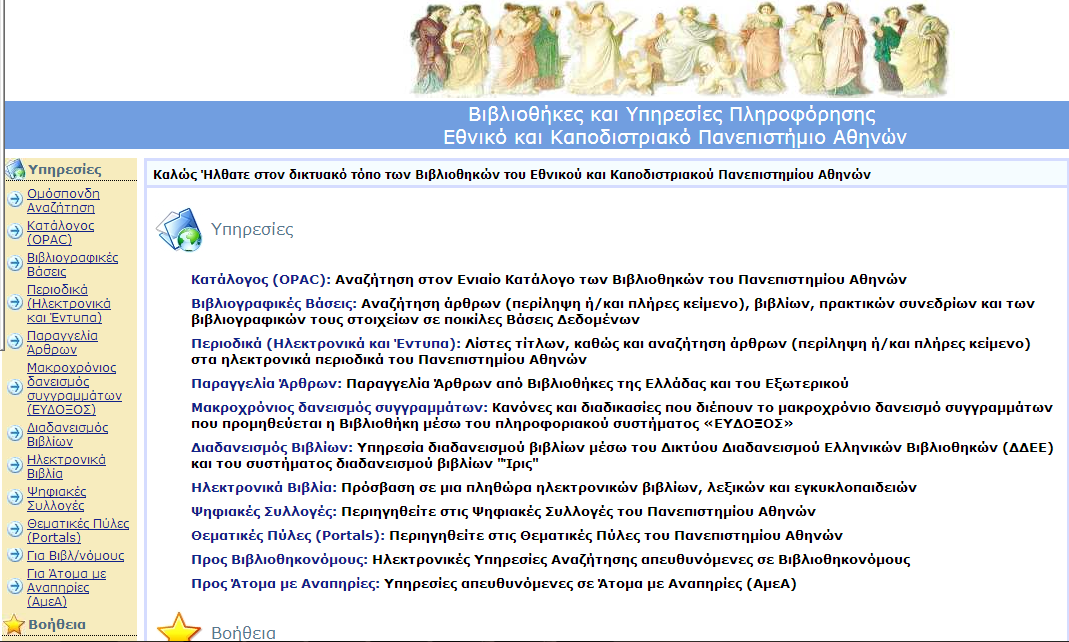
Task: Open Θεματικές Πύλες (Portals): main link
Action: point(288,536)
